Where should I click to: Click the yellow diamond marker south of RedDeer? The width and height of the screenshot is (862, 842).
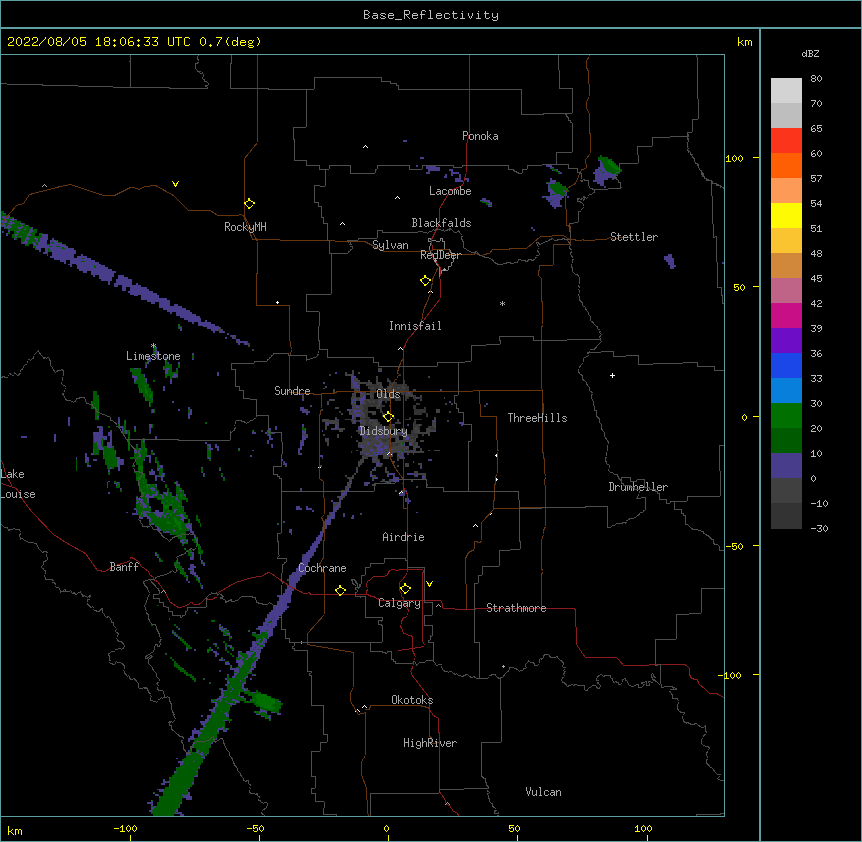426,281
